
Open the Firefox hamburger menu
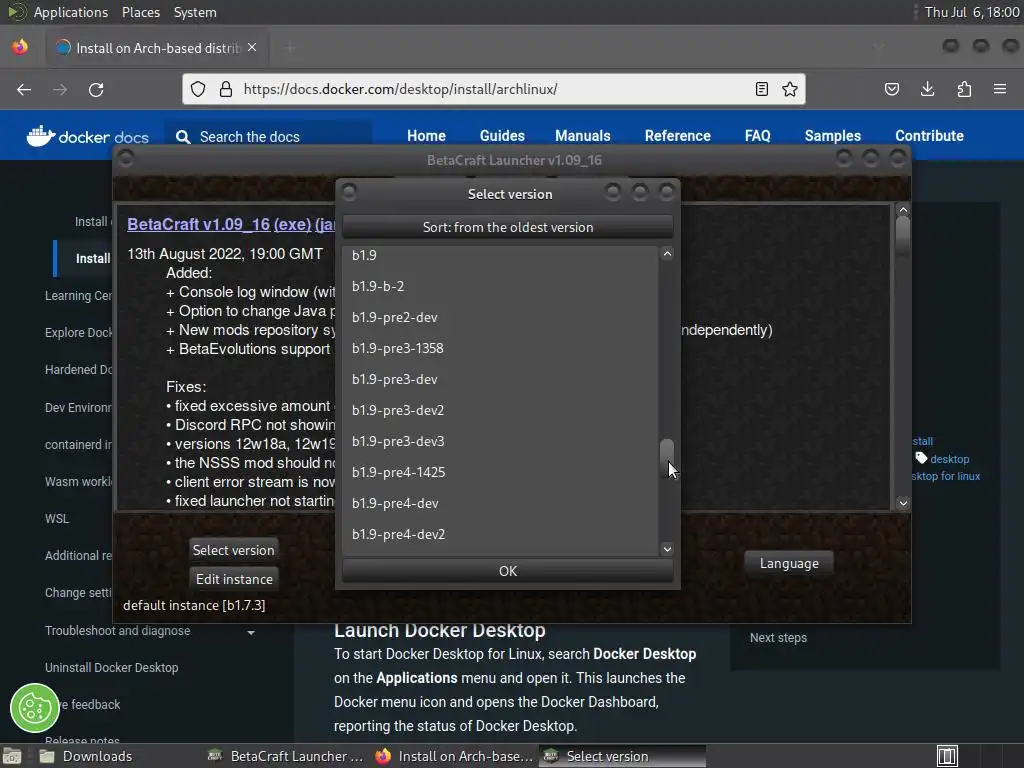click(1000, 89)
